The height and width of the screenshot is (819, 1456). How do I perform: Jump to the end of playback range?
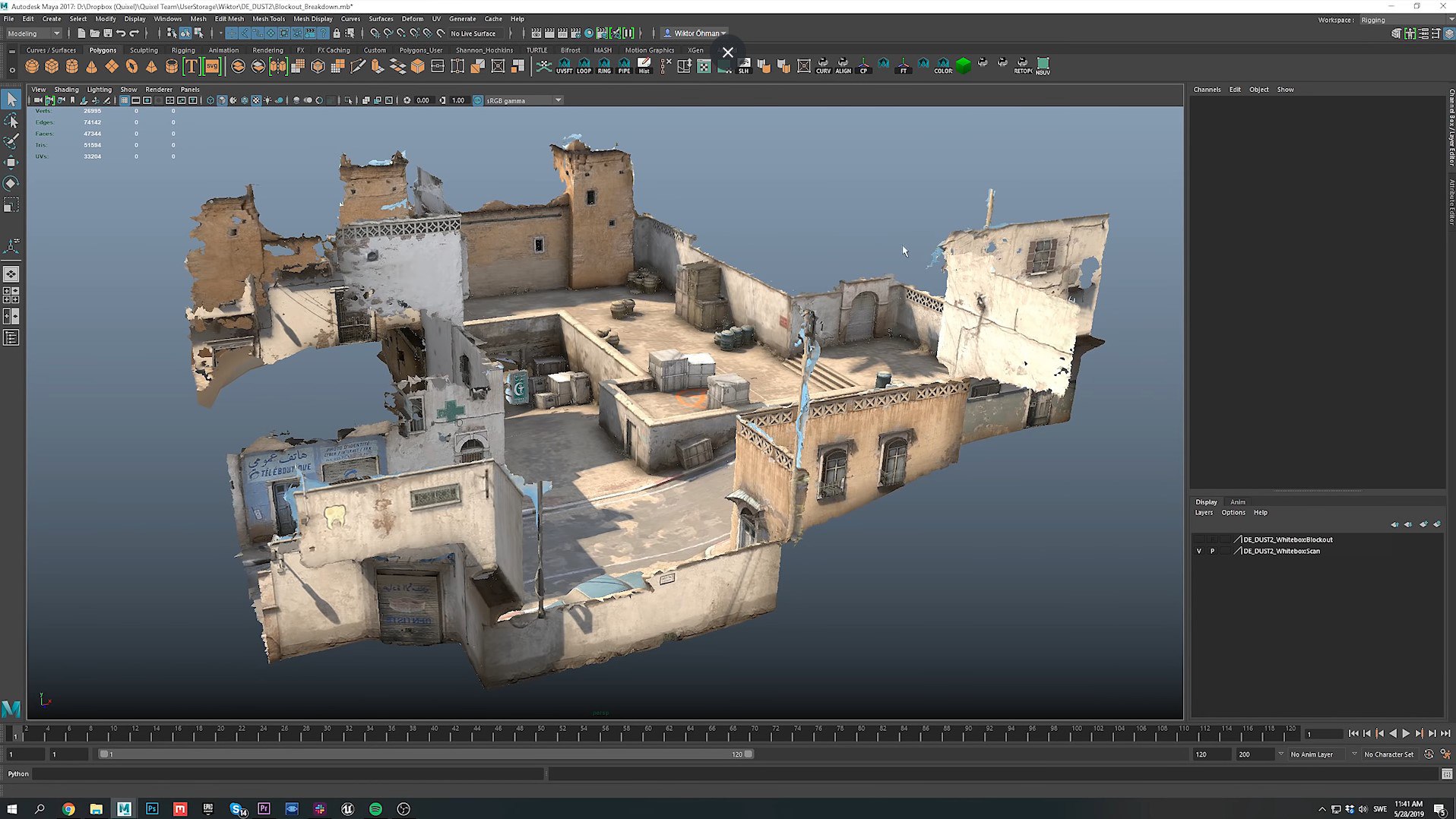click(1445, 734)
